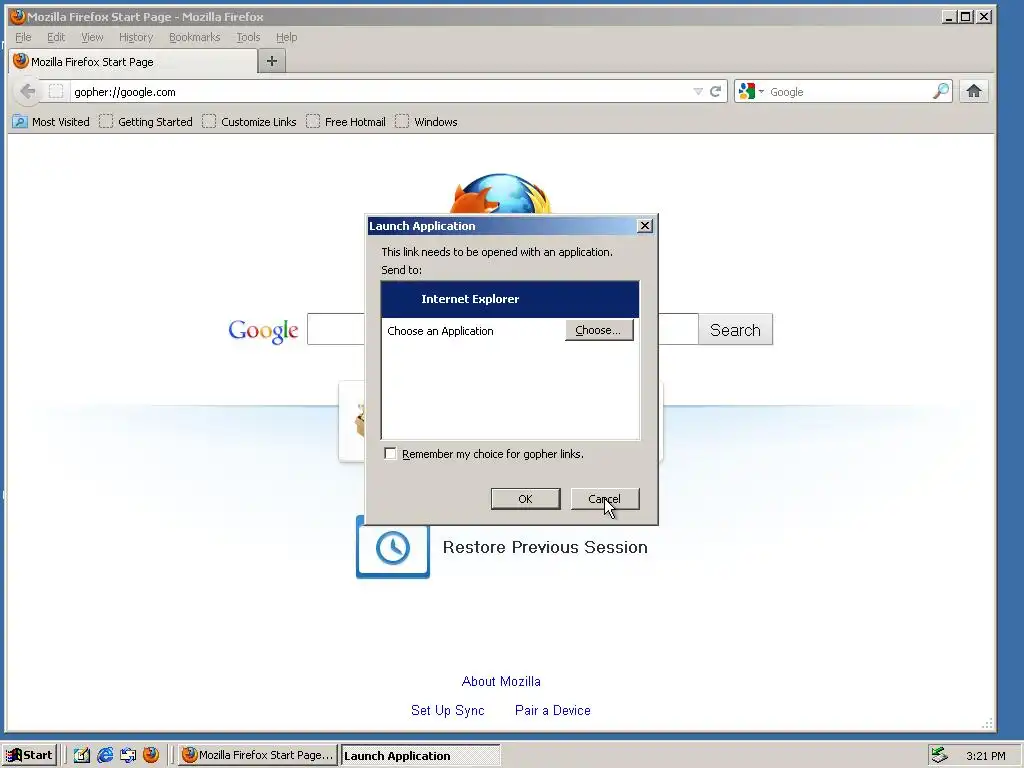The width and height of the screenshot is (1024, 768).
Task: Open the Tools menu
Action: pos(248,37)
